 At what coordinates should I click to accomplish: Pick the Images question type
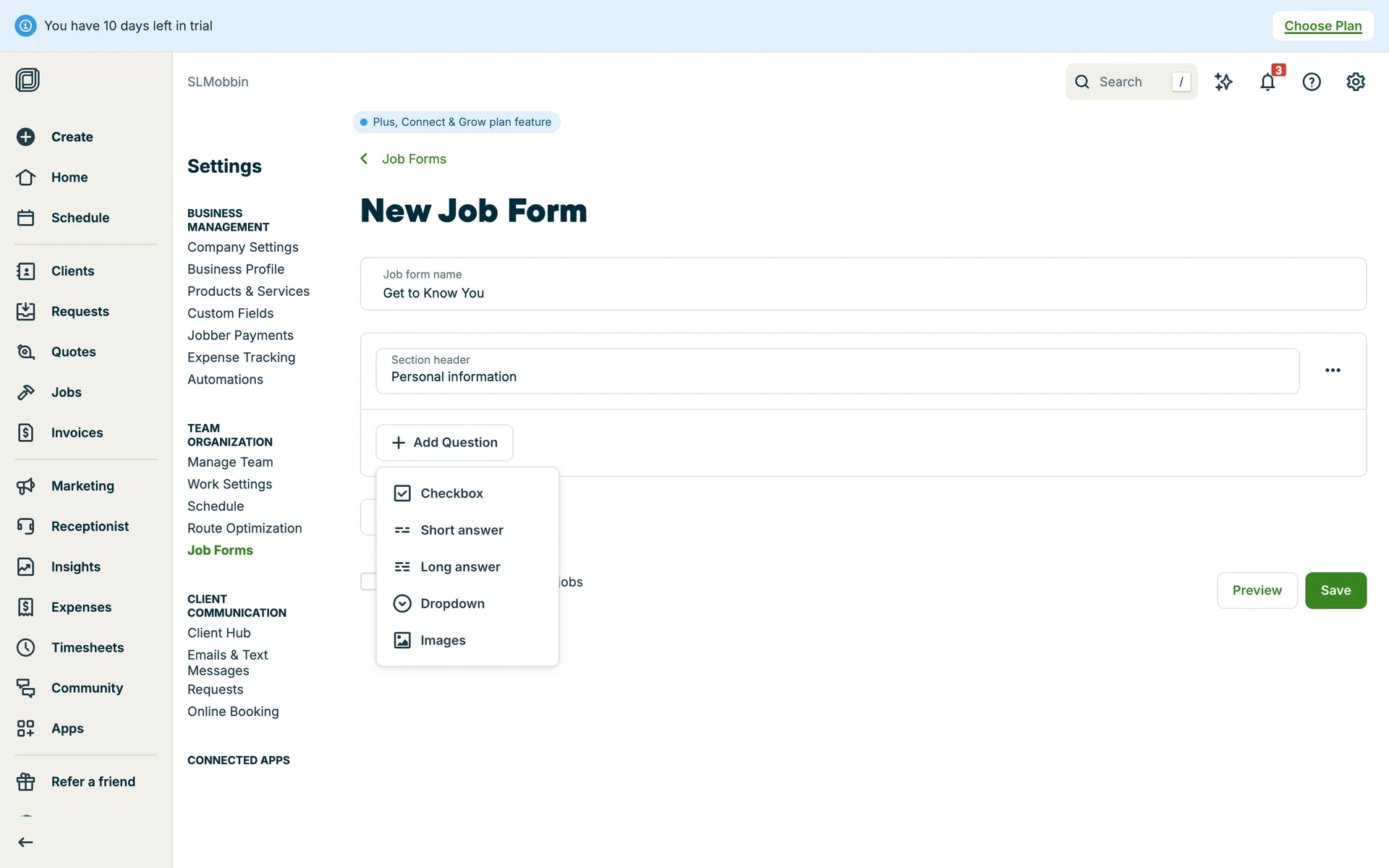443,640
